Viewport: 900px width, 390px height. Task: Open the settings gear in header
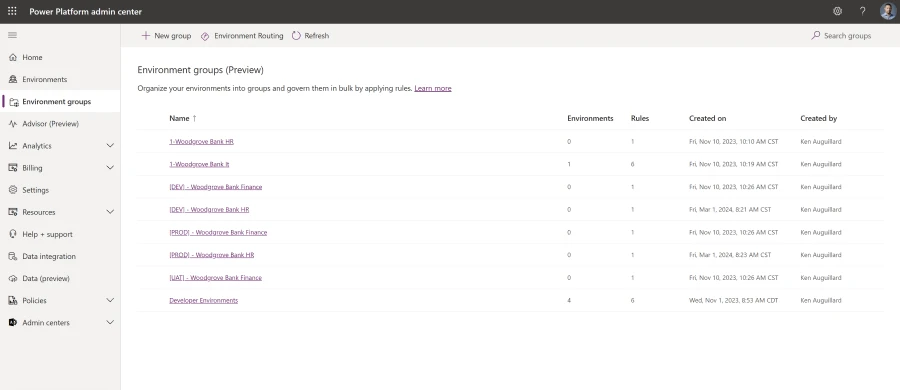[x=837, y=11]
